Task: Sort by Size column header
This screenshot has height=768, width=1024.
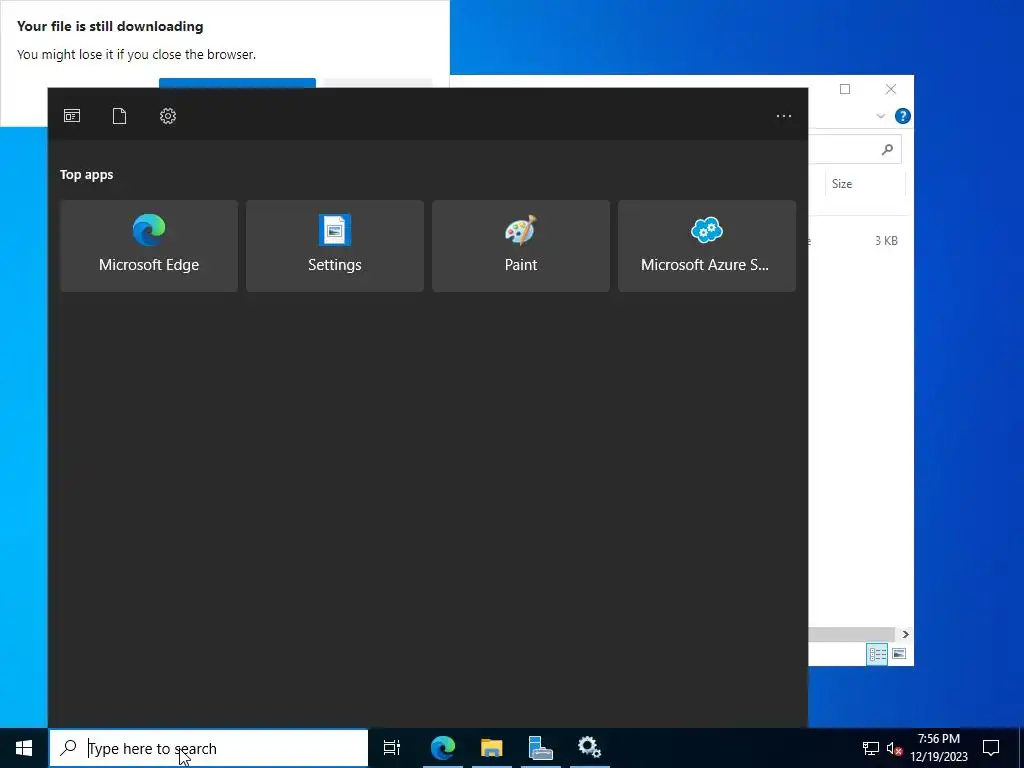Action: point(865,184)
